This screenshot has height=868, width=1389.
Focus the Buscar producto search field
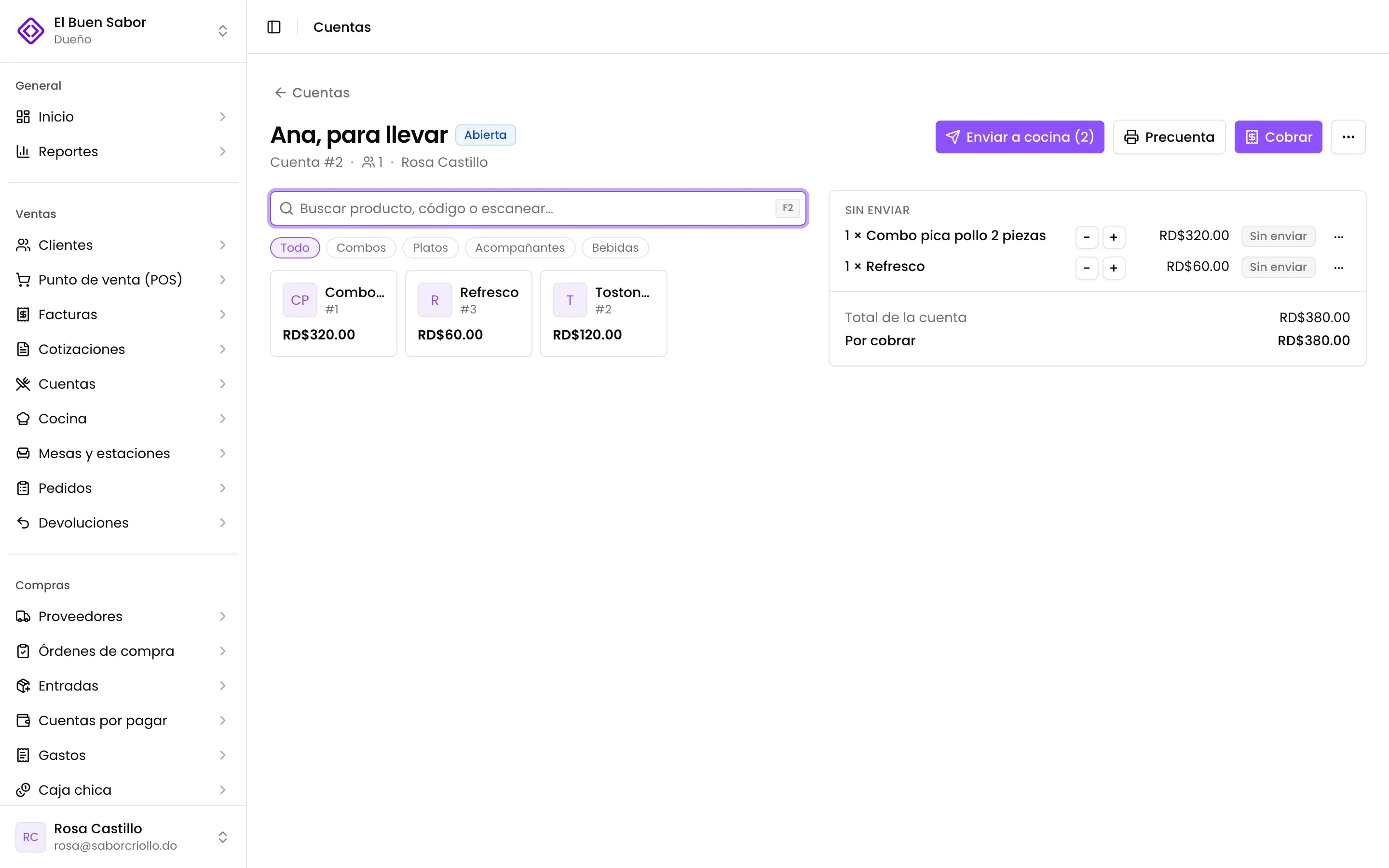click(538, 208)
